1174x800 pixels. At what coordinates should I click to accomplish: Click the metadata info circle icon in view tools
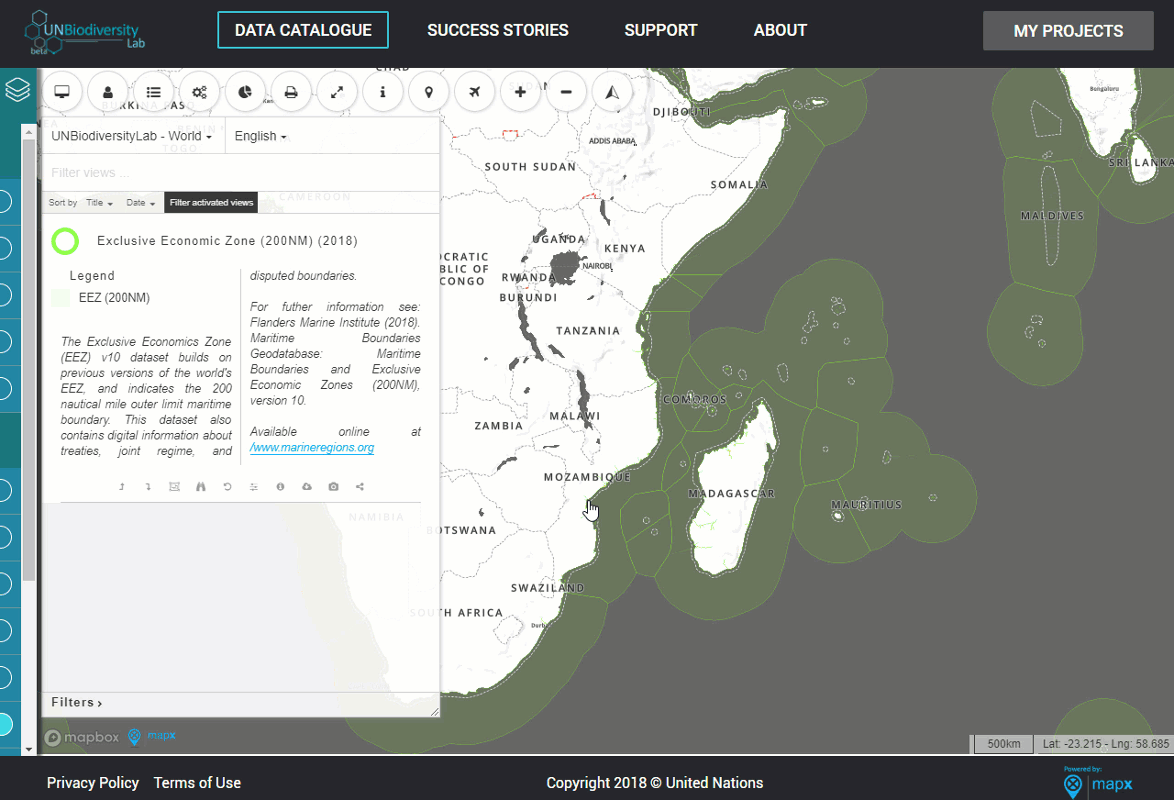(280, 487)
